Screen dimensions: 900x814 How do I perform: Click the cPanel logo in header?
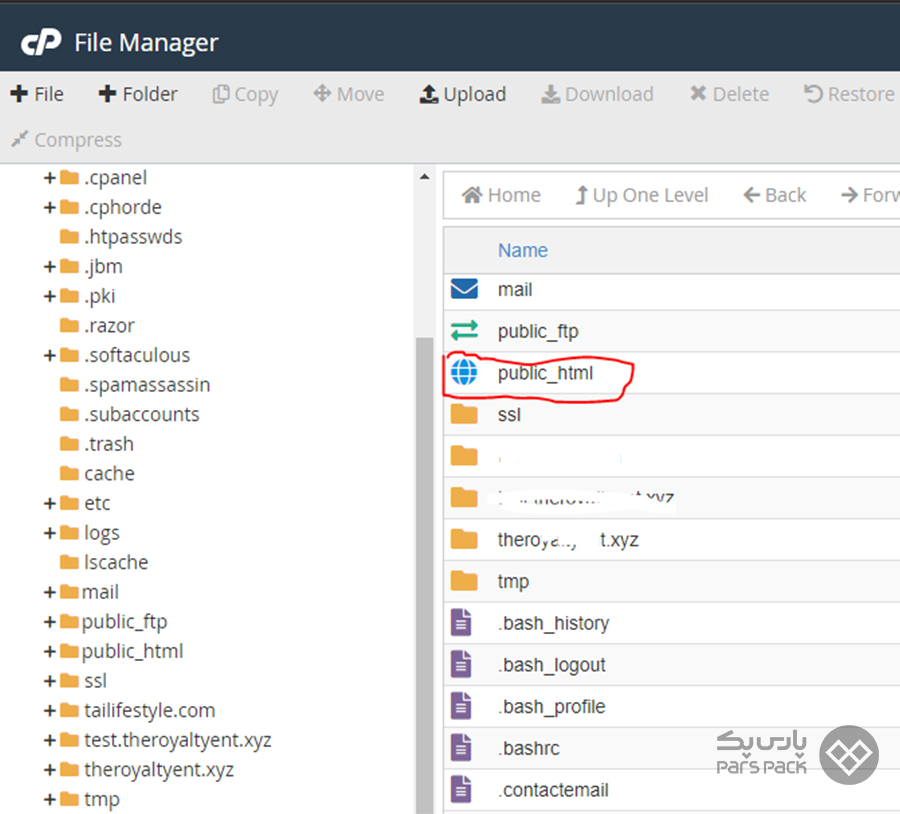[x=41, y=42]
